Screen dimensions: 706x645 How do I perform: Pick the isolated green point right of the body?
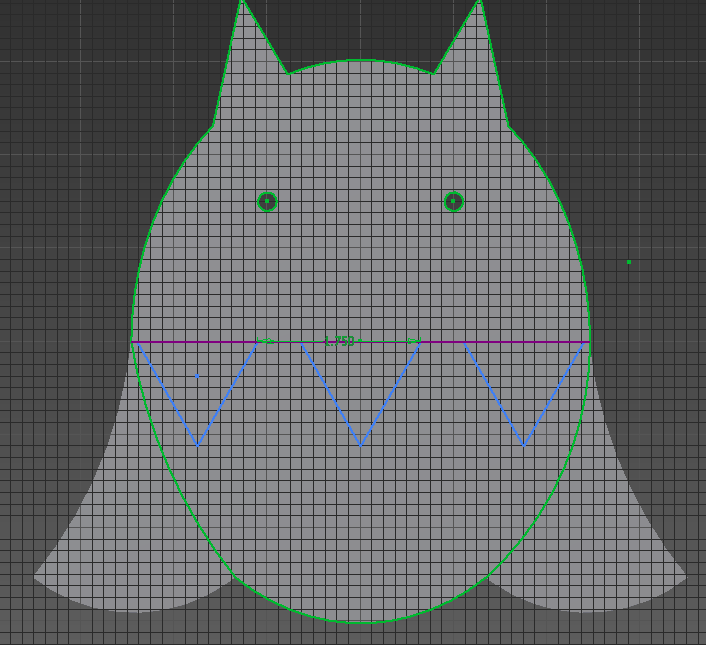point(629,262)
